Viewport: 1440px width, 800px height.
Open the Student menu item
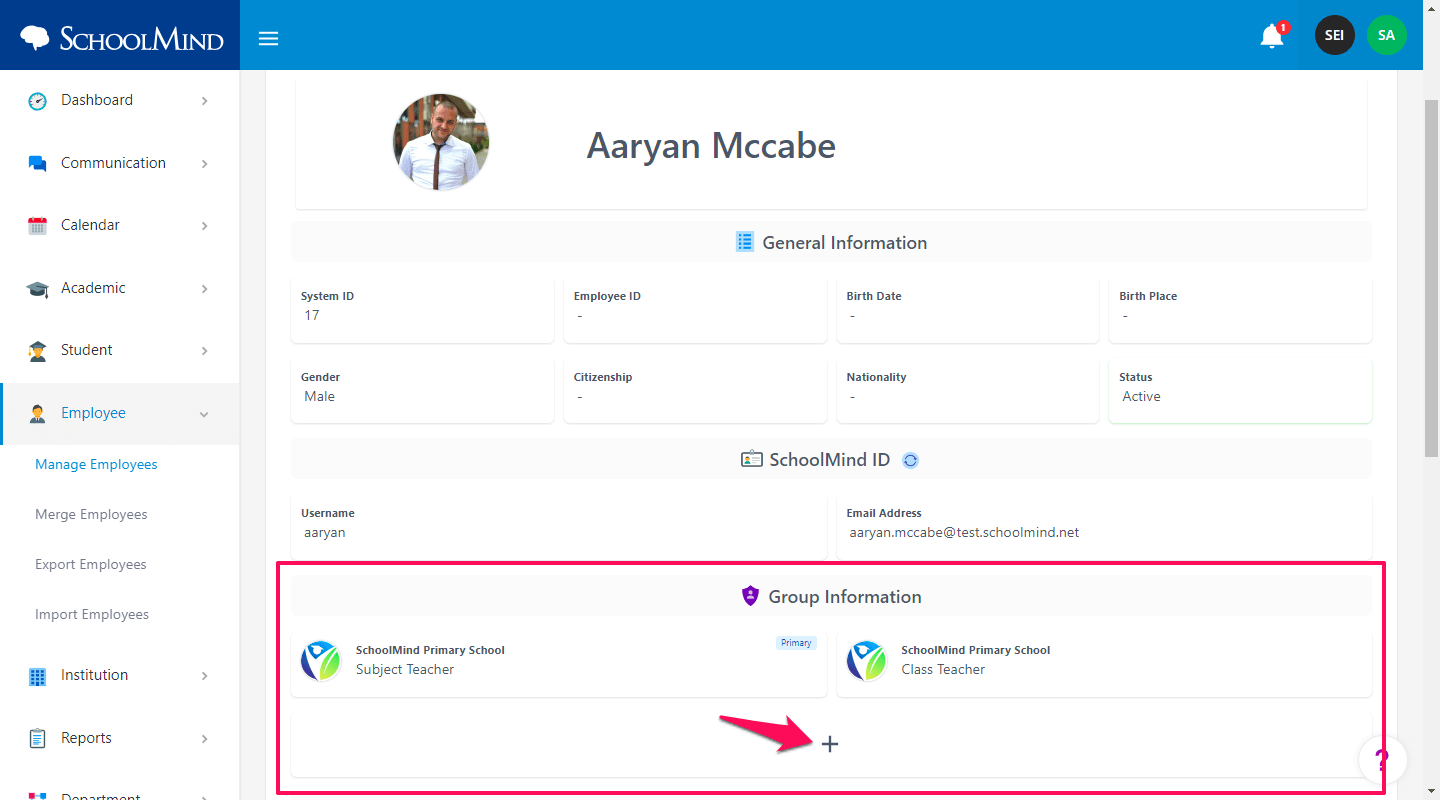(x=120, y=350)
